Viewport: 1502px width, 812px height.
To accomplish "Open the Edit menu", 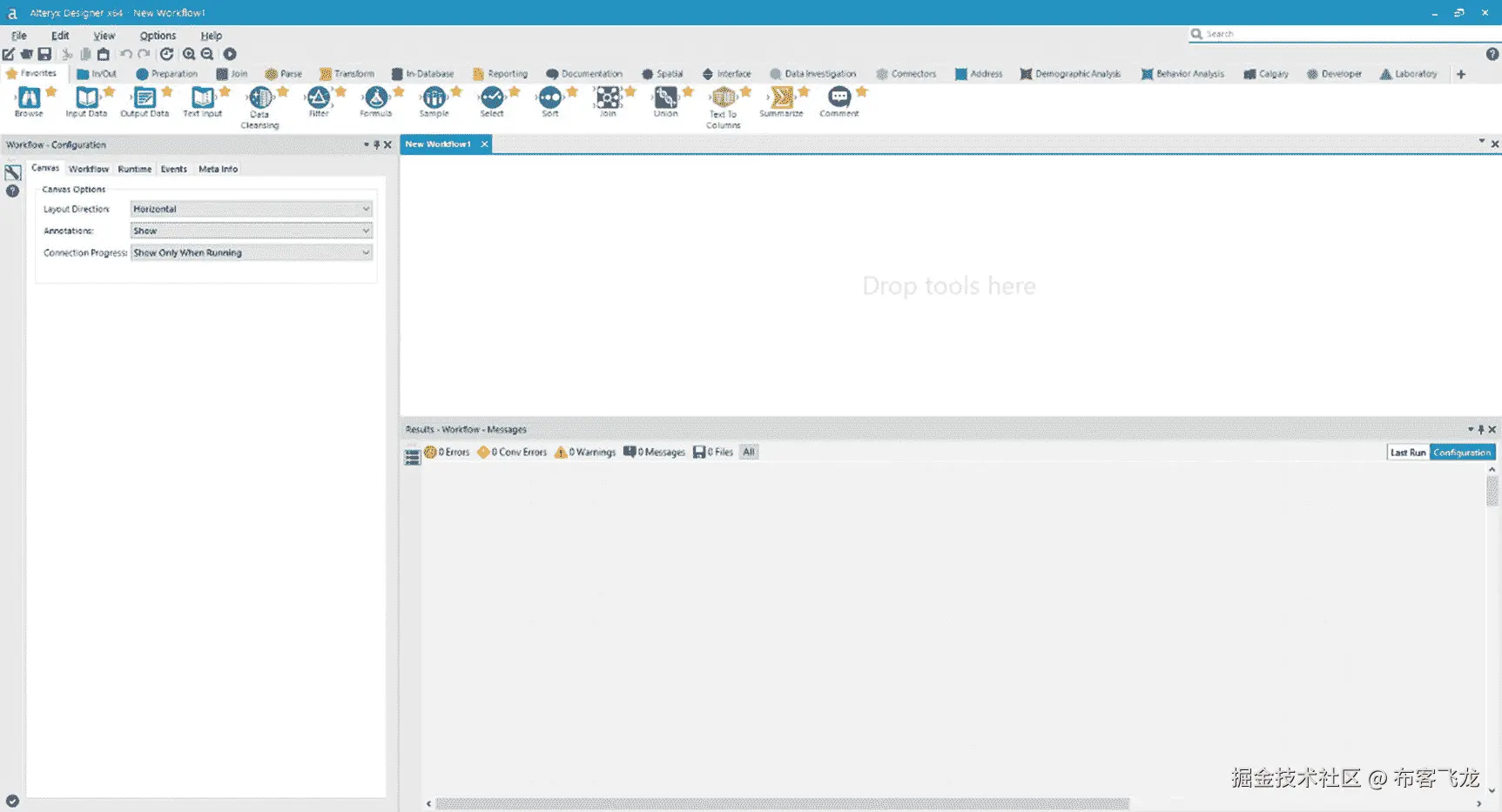I will pyautogui.click(x=60, y=36).
